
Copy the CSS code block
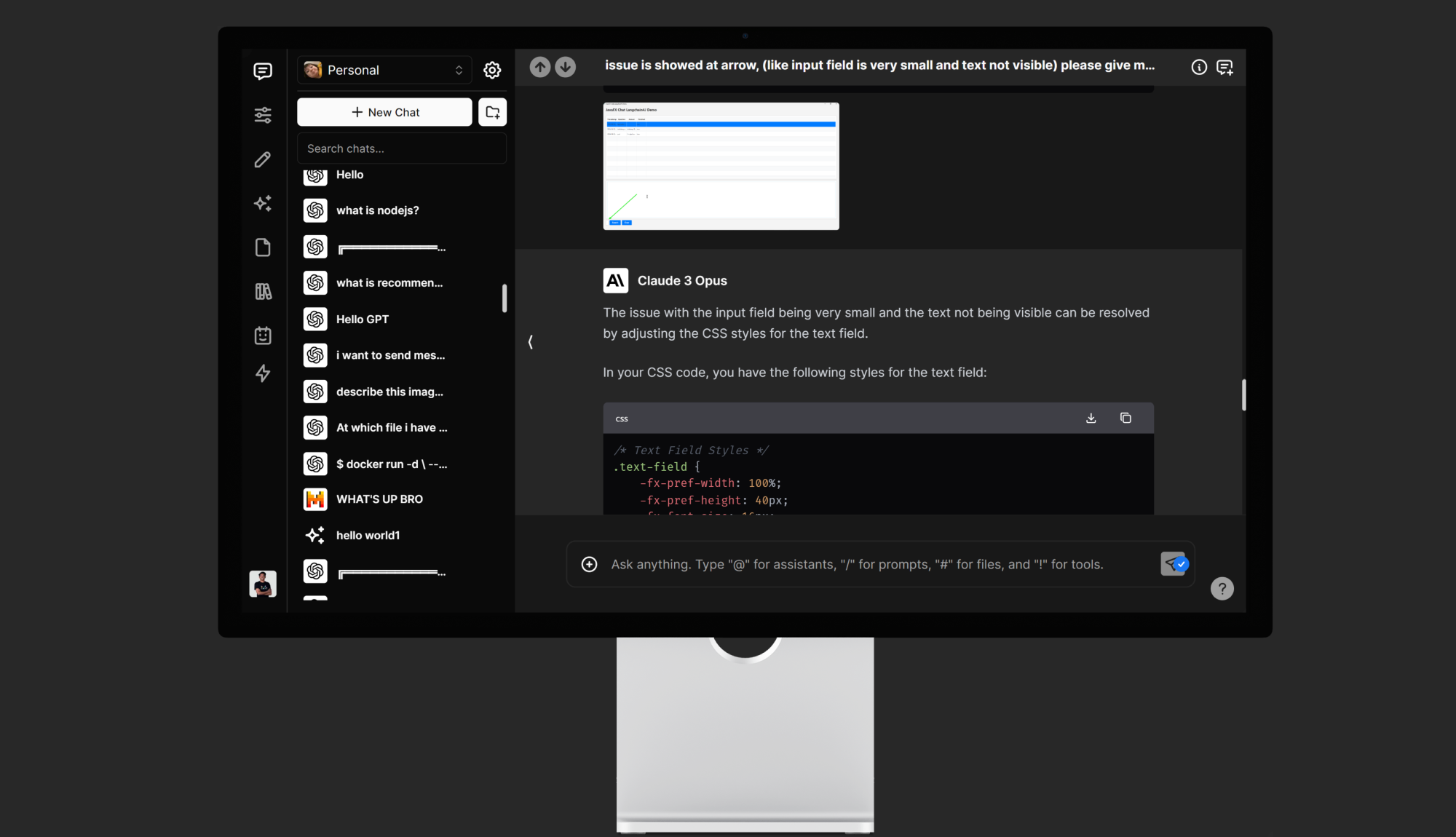1125,418
